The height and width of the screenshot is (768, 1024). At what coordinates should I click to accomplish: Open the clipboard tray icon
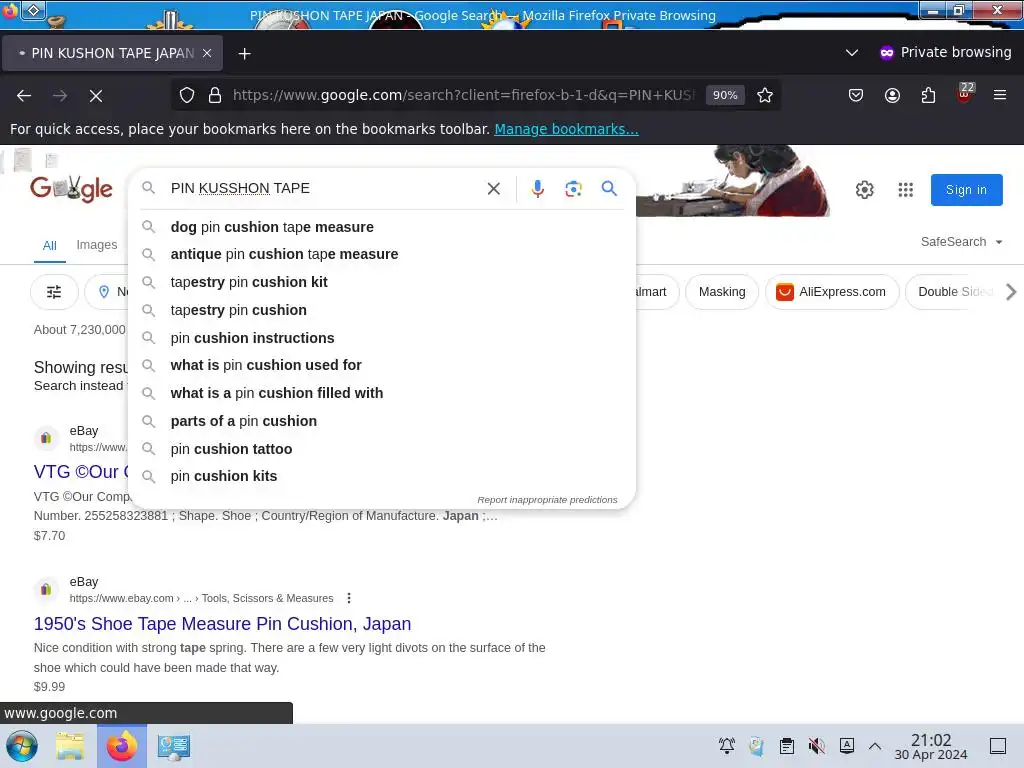coord(787,746)
